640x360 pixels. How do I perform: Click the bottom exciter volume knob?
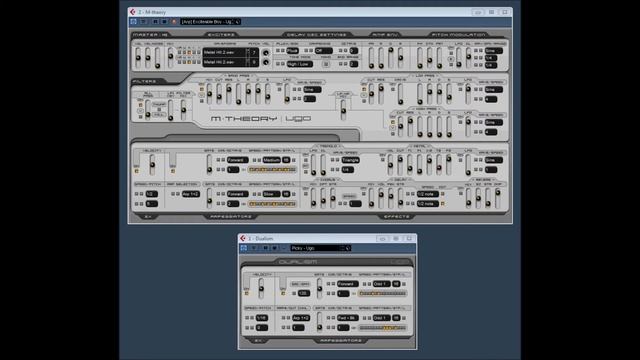[266, 62]
